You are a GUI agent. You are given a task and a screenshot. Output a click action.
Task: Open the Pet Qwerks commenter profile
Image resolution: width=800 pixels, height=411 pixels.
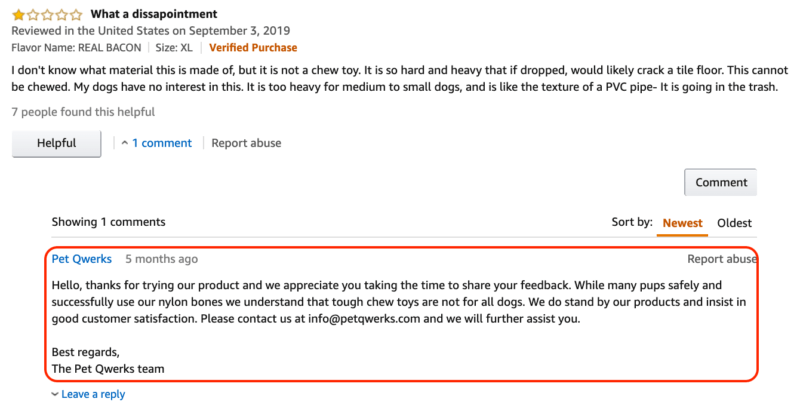(x=82, y=259)
